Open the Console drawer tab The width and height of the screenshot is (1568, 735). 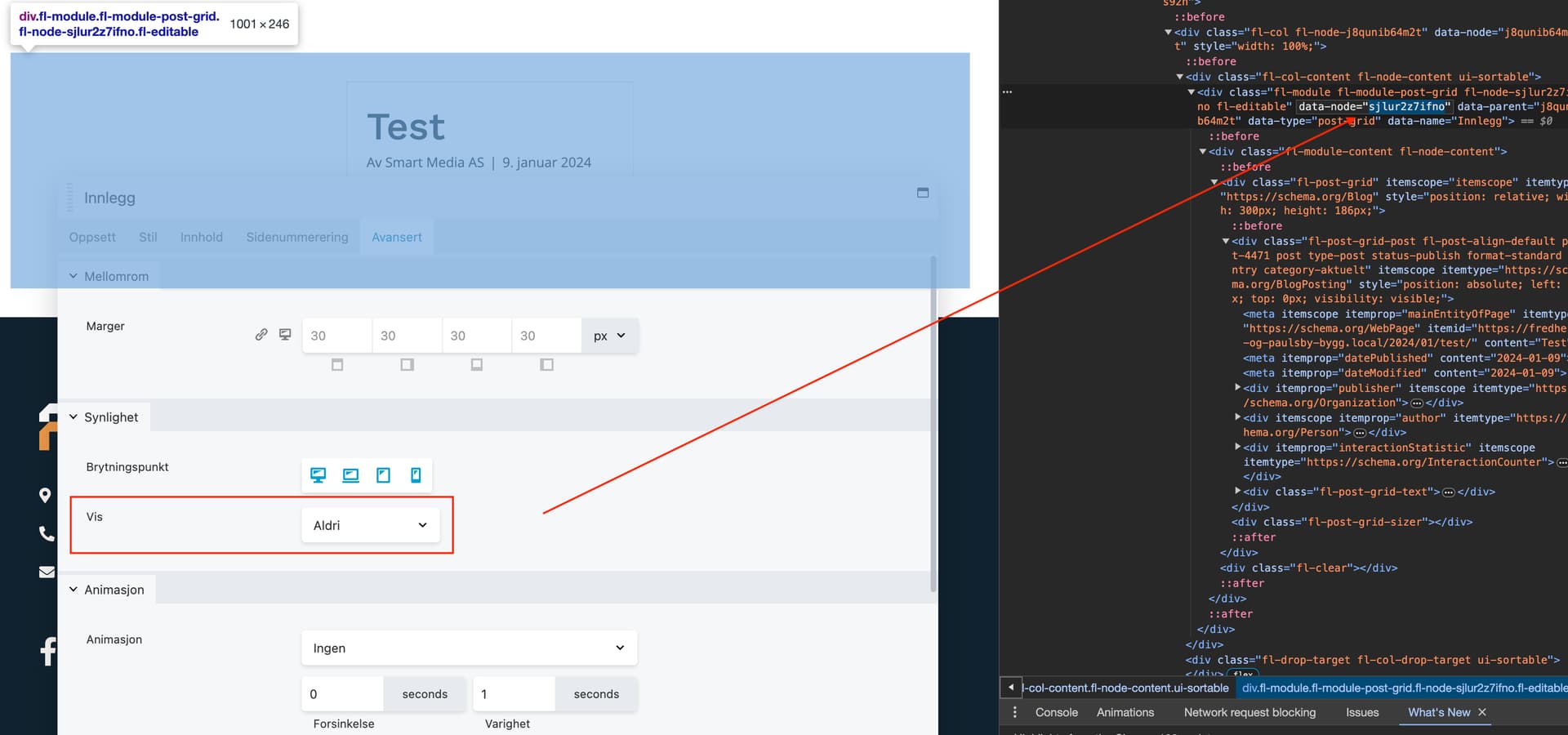coord(1056,712)
